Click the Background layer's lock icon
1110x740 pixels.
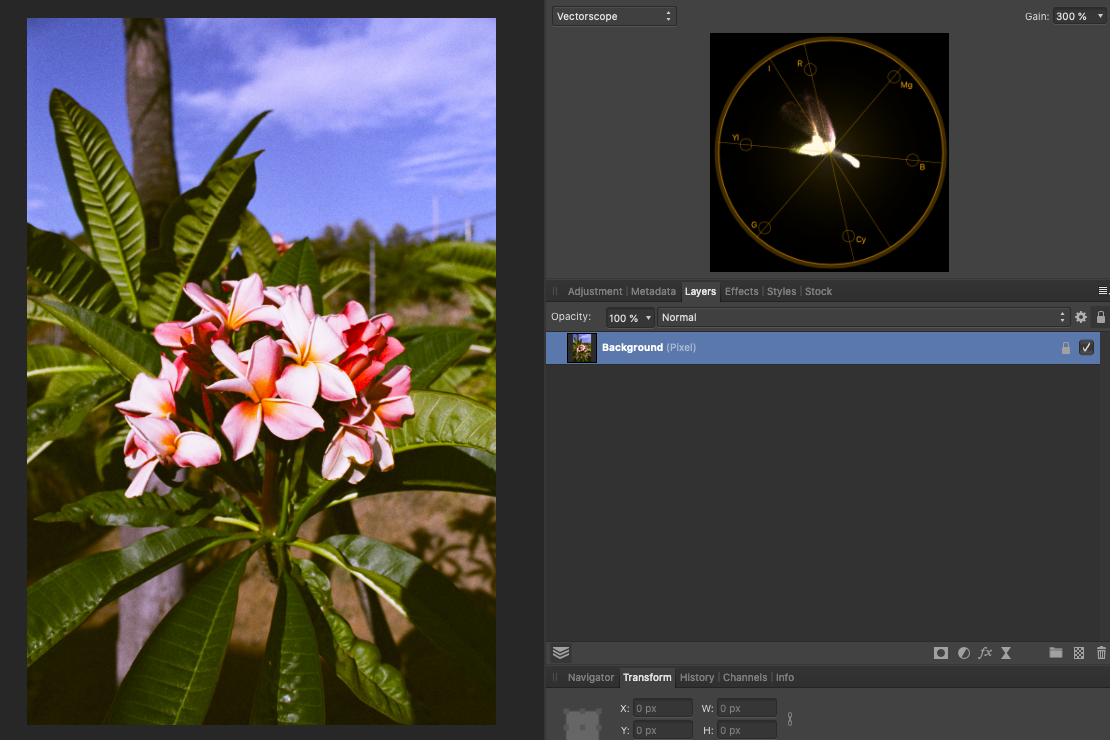pyautogui.click(x=1065, y=348)
